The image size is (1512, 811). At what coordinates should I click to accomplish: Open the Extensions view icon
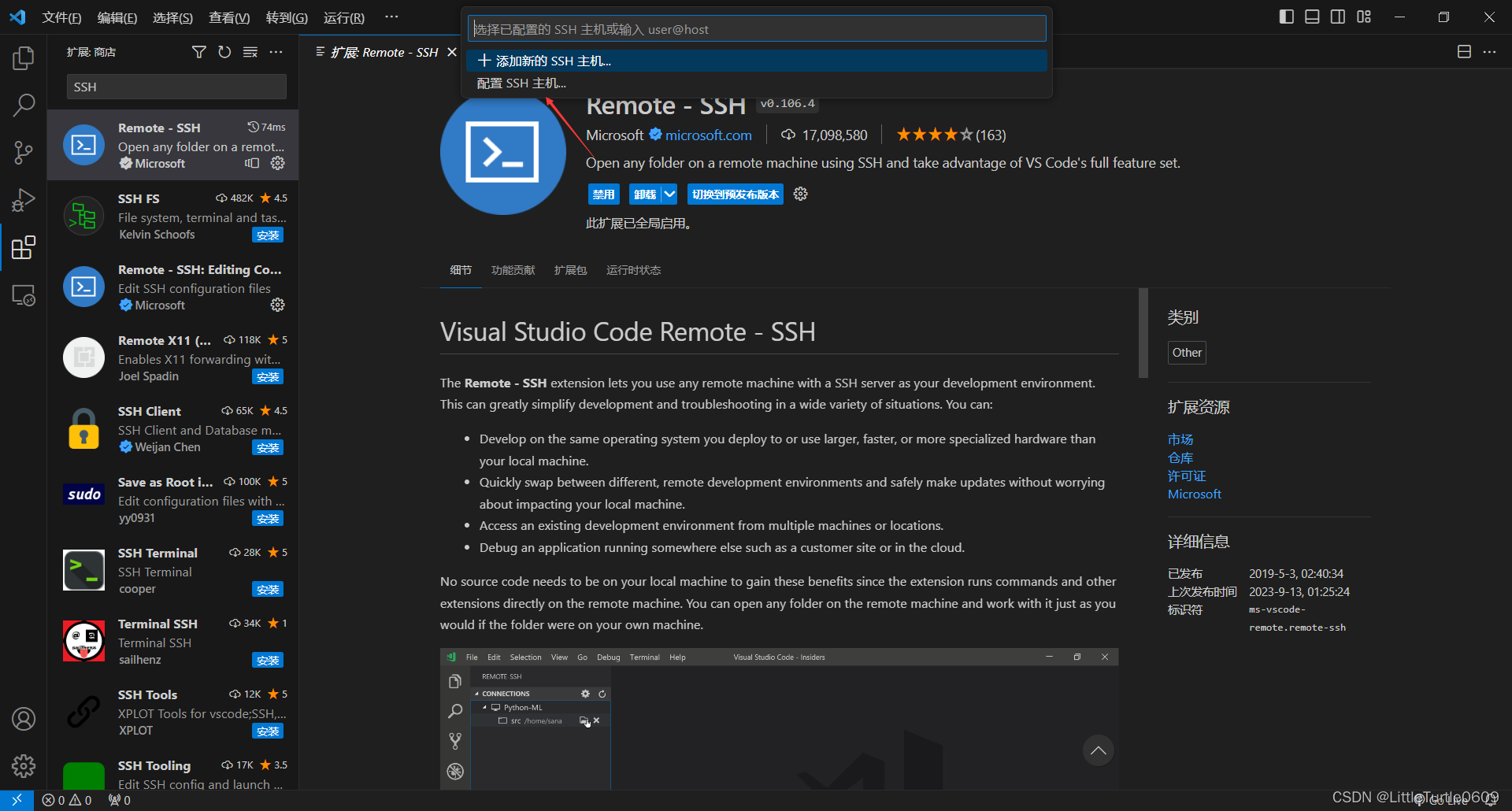point(24,248)
